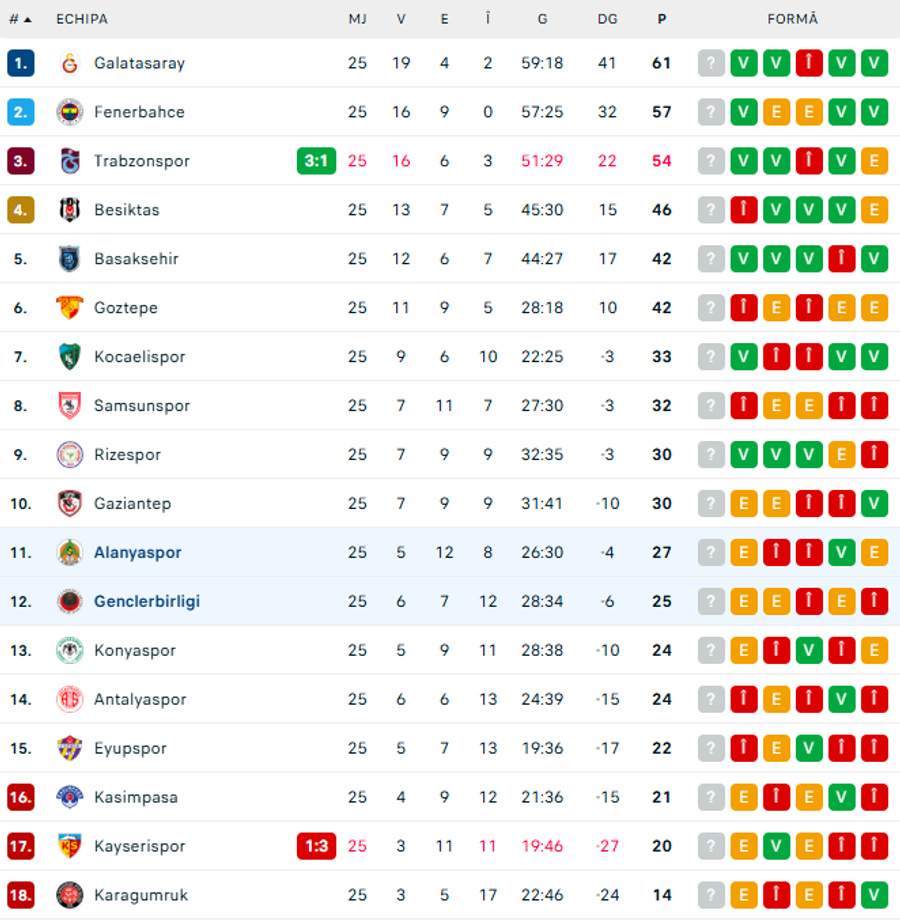Click the Trabzonspor team badge

pos(69,161)
